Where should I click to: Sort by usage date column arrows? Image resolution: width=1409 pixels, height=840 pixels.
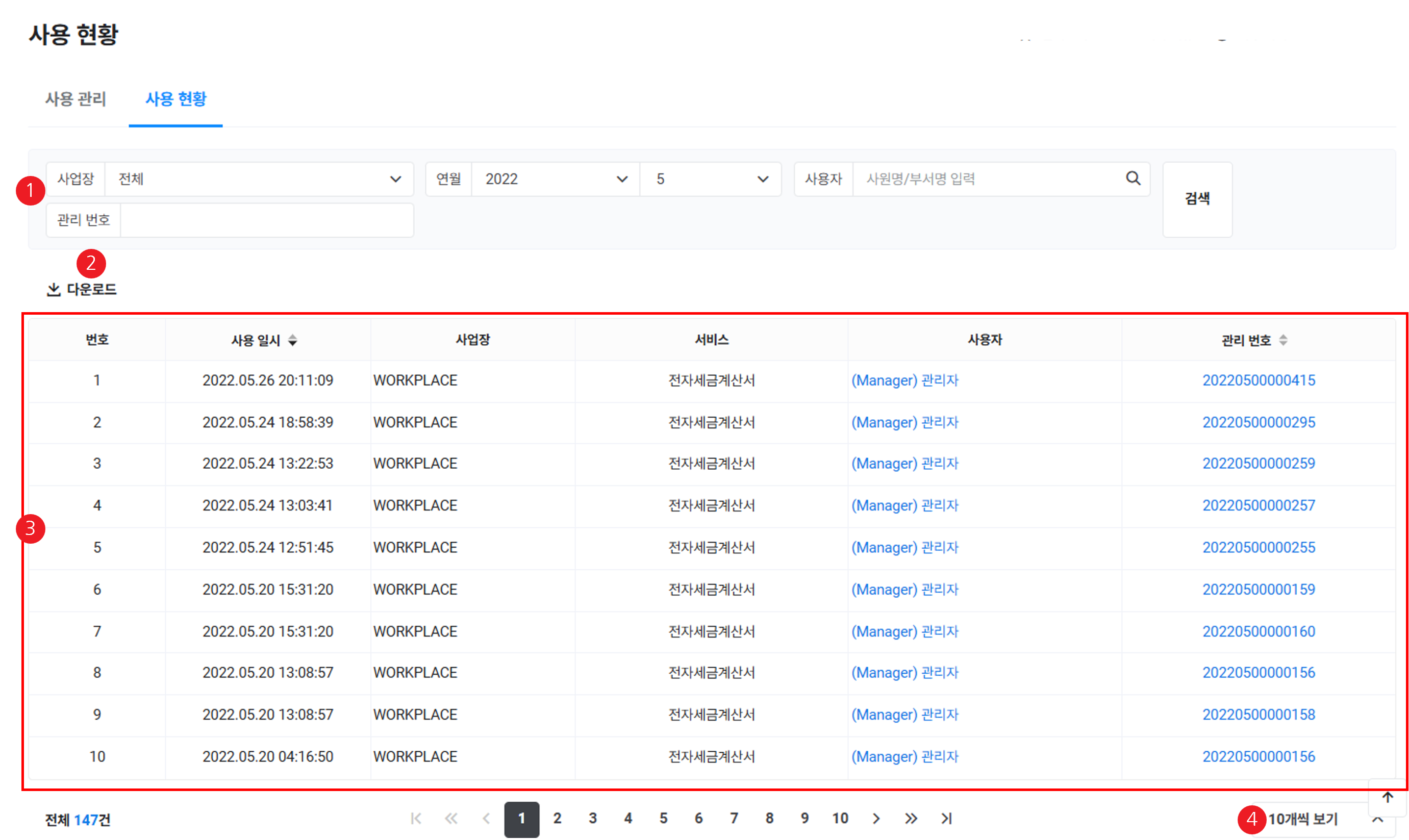[x=292, y=340]
